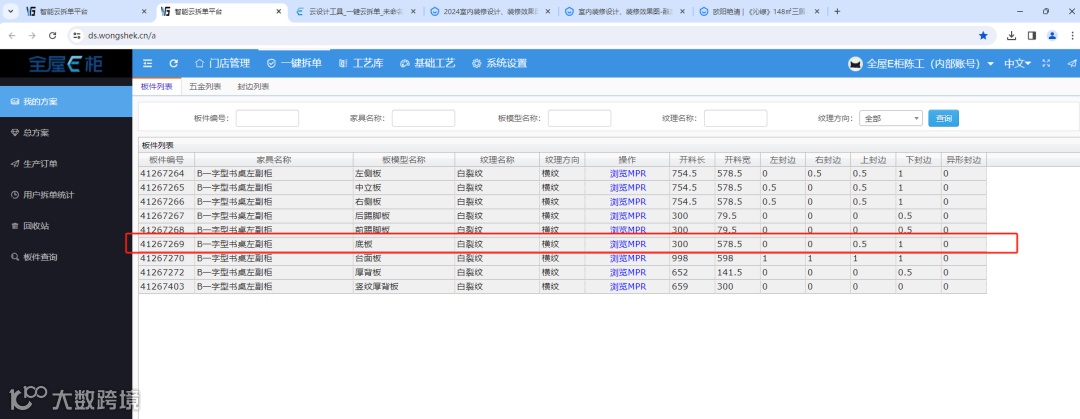Click the 竖纹厚背板 model name cell

(404, 287)
